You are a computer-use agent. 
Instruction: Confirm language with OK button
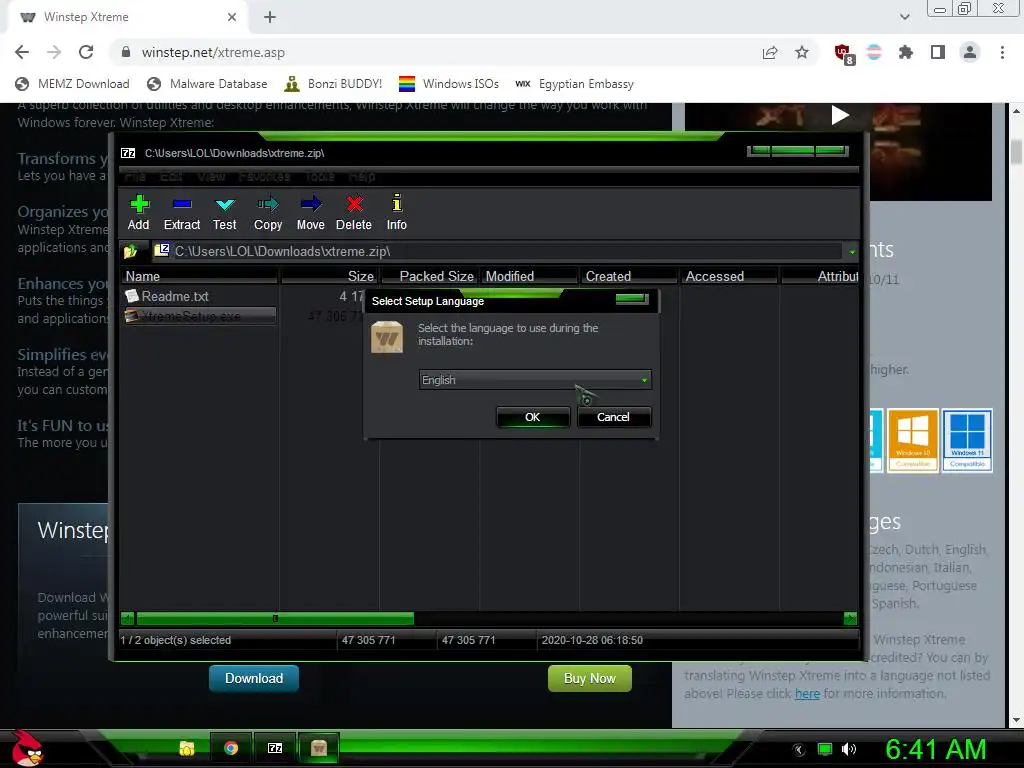tap(533, 417)
